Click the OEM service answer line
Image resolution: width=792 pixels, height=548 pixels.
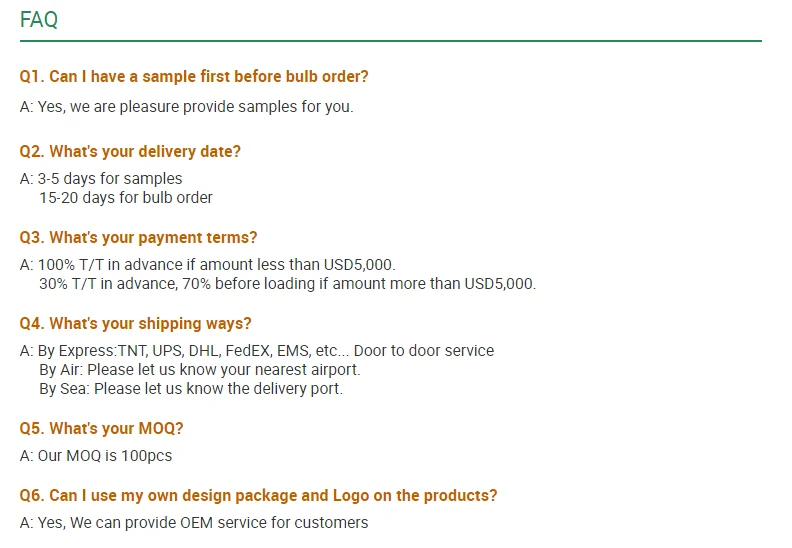tap(194, 523)
